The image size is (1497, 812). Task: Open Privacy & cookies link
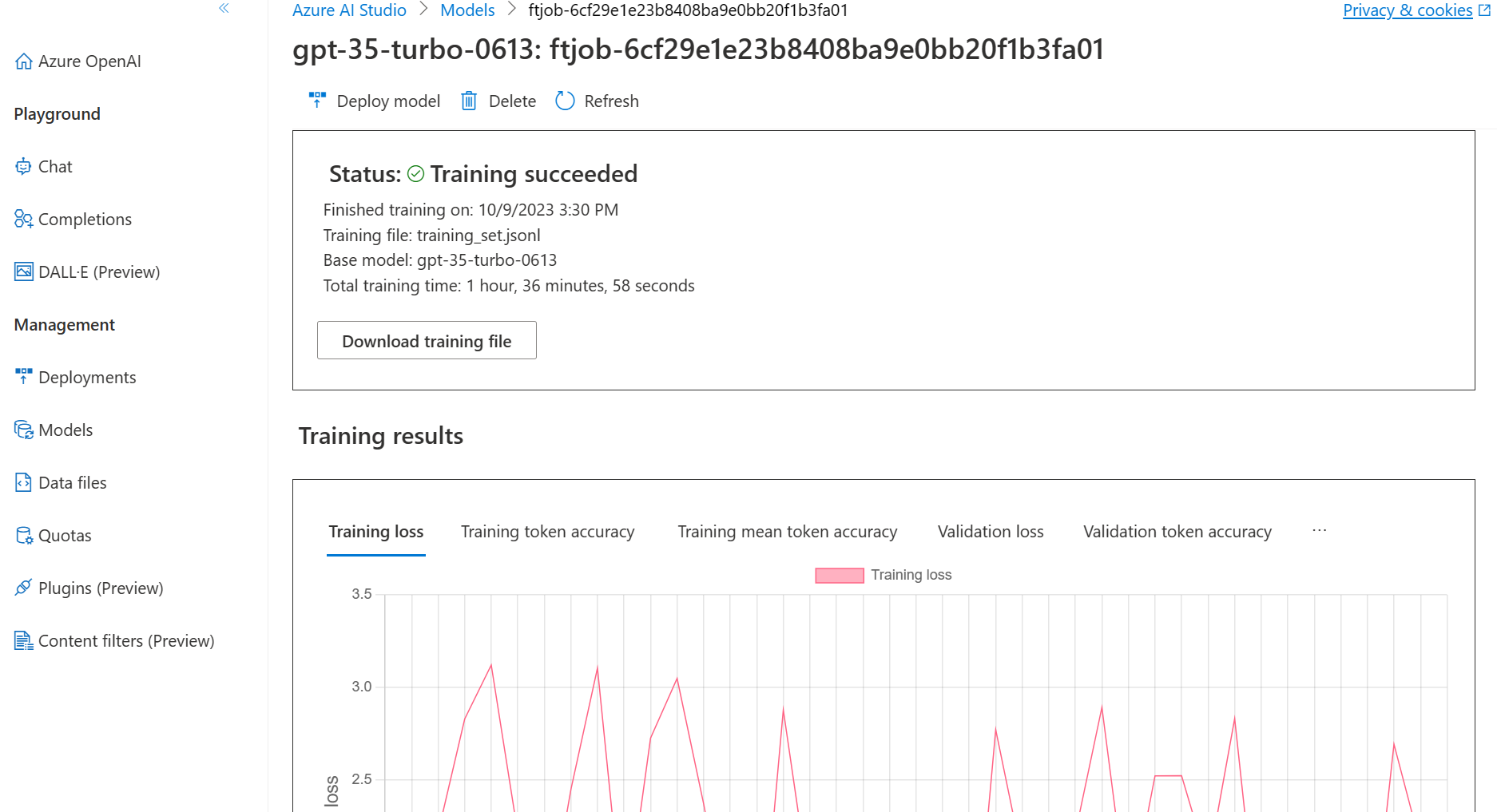click(1408, 10)
